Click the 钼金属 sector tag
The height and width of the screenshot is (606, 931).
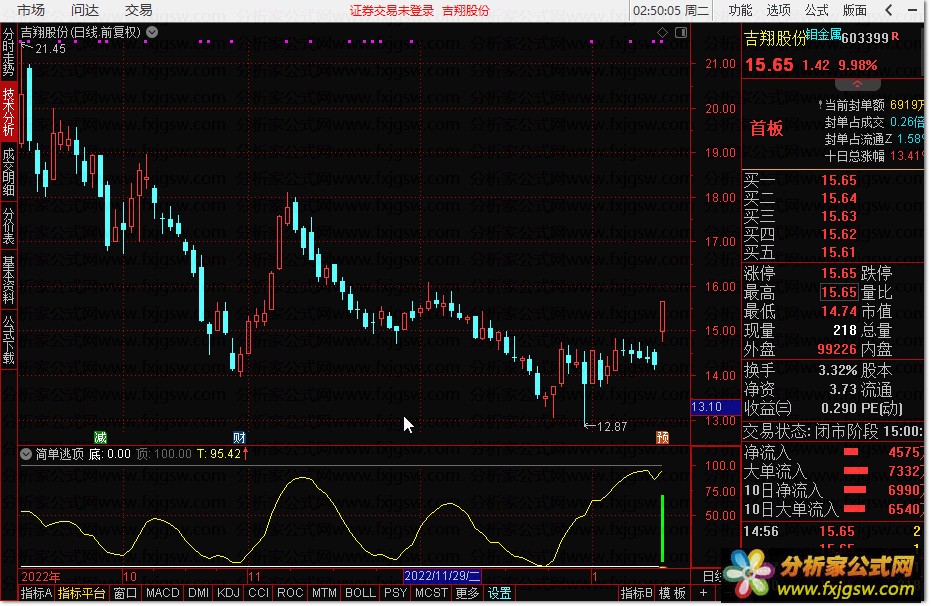coord(823,34)
